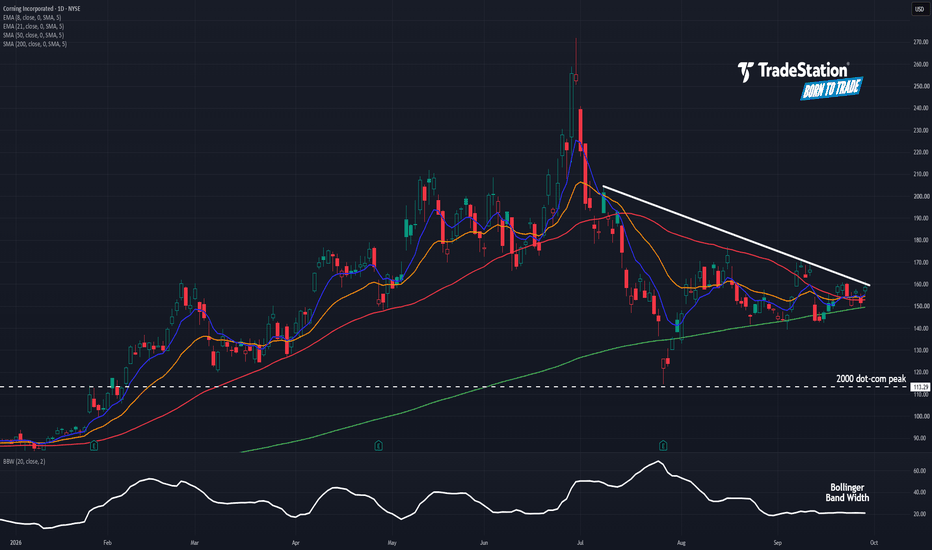Open the USD currency selector

[x=919, y=9]
